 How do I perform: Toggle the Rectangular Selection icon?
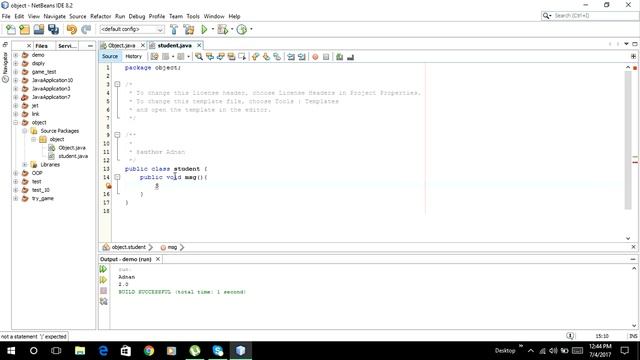tap(242, 57)
